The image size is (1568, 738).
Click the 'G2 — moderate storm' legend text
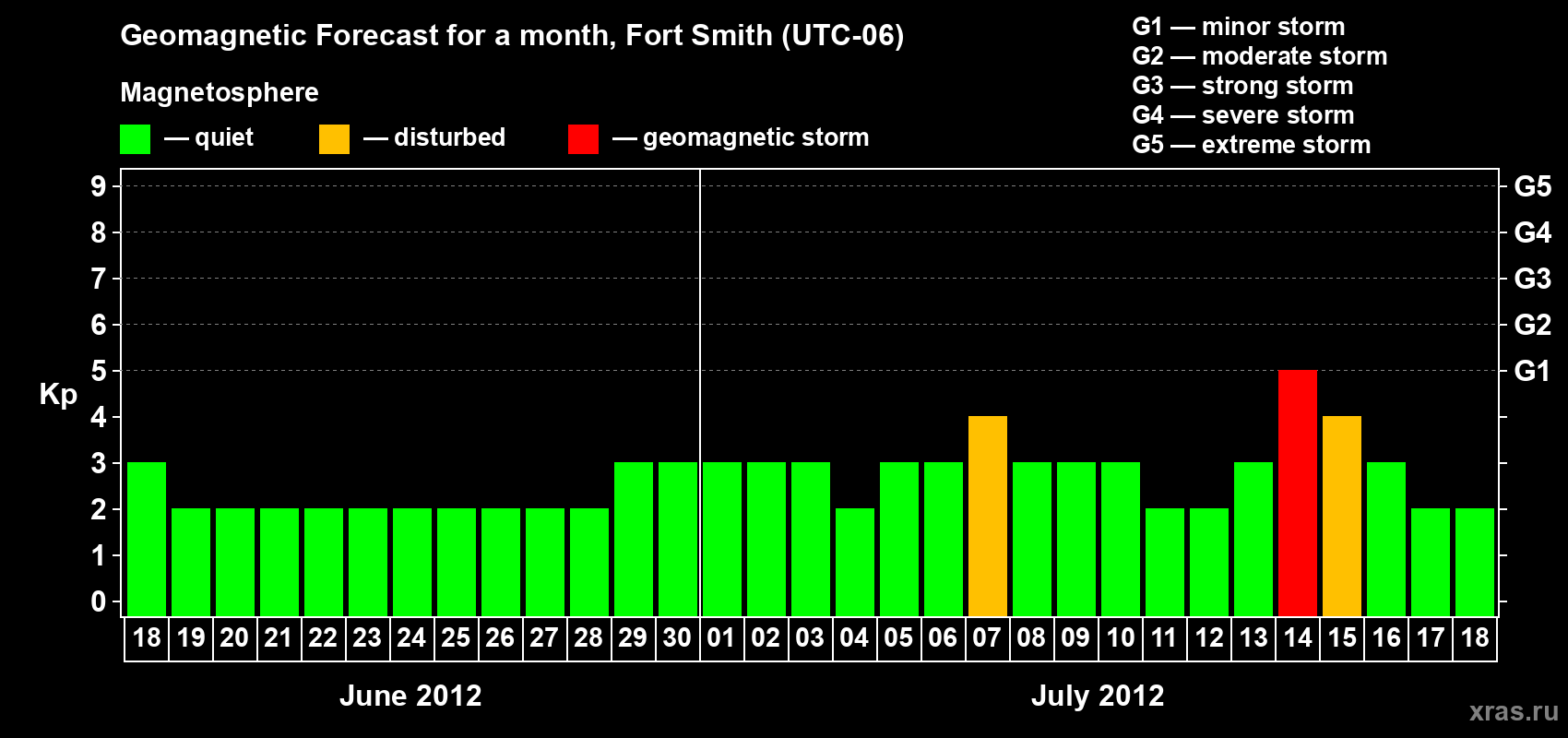(1260, 56)
